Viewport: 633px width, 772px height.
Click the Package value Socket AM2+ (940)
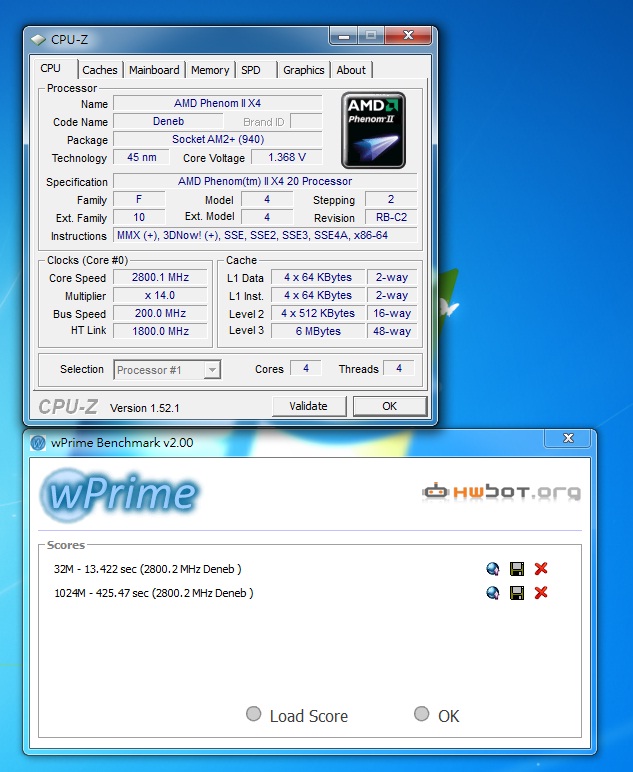(218, 139)
